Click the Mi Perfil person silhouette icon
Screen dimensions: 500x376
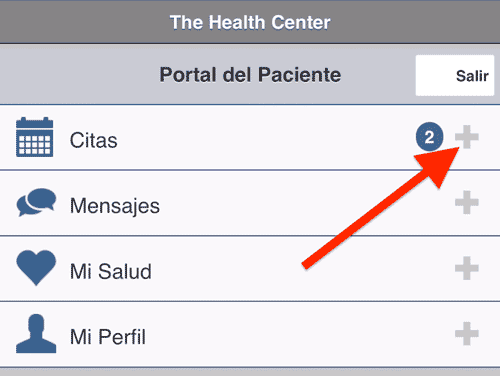click(36, 334)
